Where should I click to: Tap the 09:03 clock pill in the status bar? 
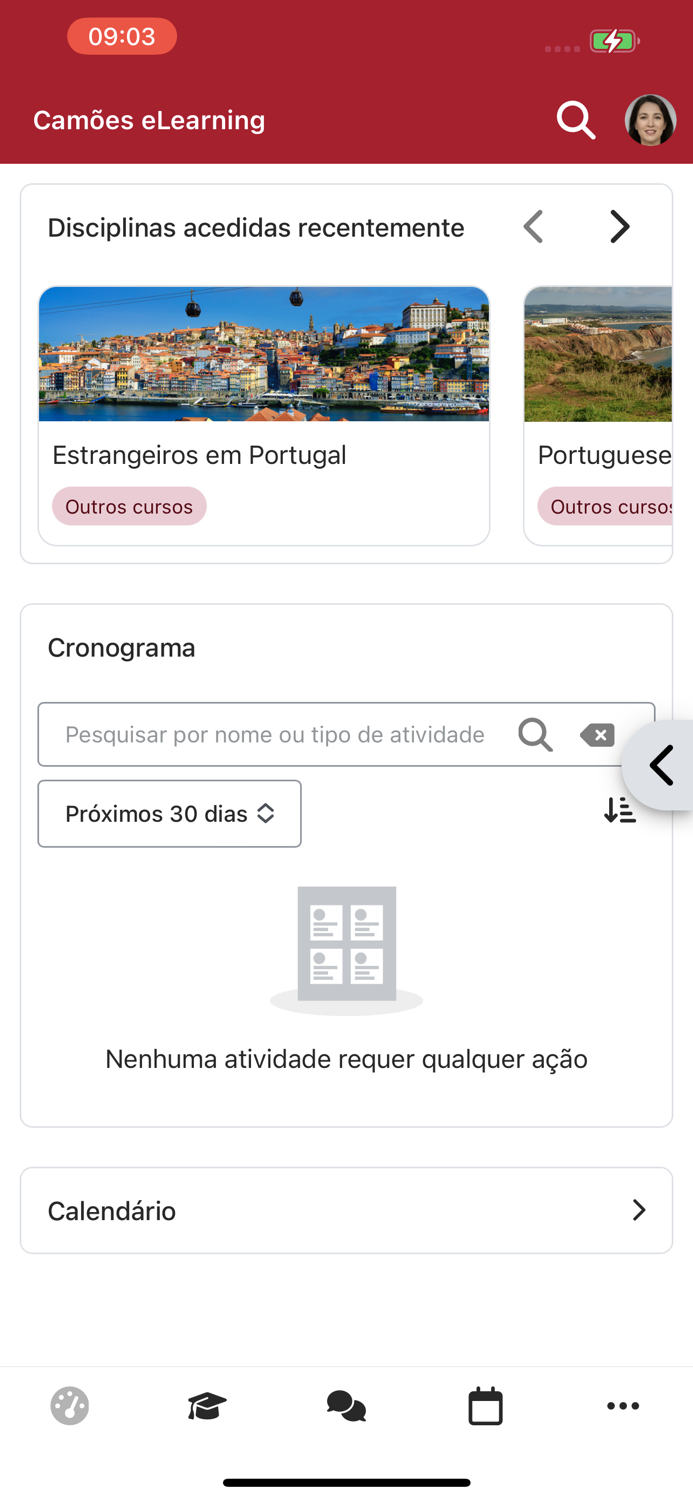click(122, 36)
